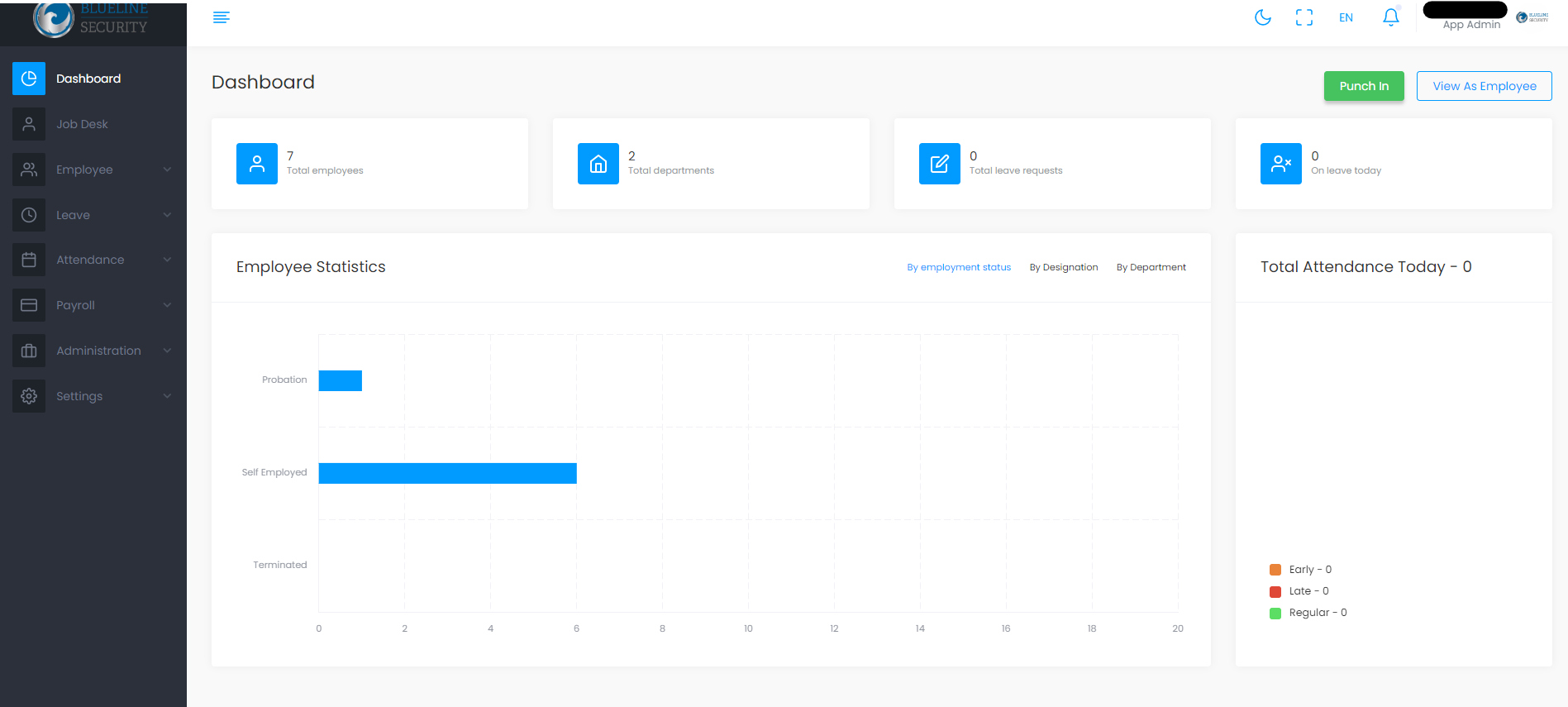Image resolution: width=1568 pixels, height=707 pixels.
Task: Click the Job Desk person icon
Action: click(x=29, y=124)
